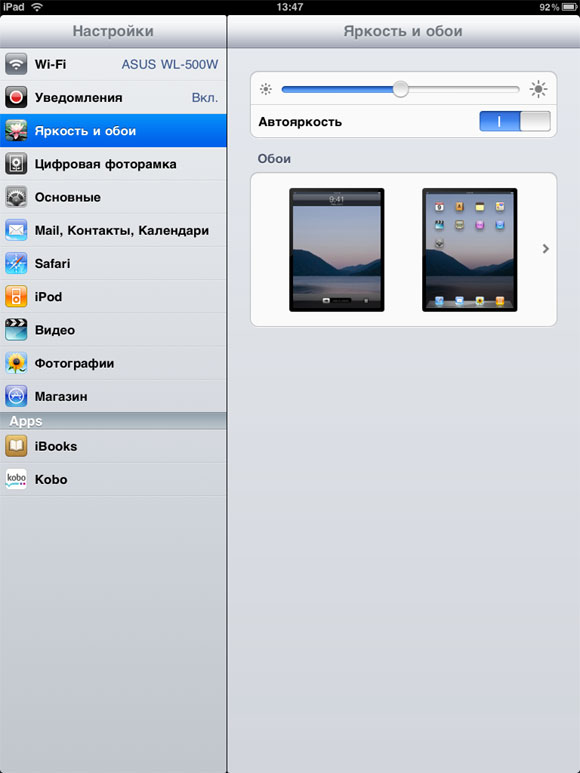
Task: Select the lock screen wallpaper thumbnail
Action: pos(337,249)
